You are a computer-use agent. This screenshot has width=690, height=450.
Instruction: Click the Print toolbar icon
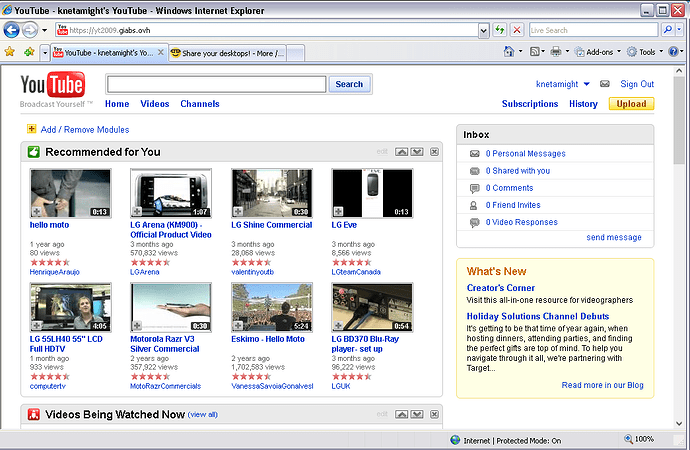(556, 52)
